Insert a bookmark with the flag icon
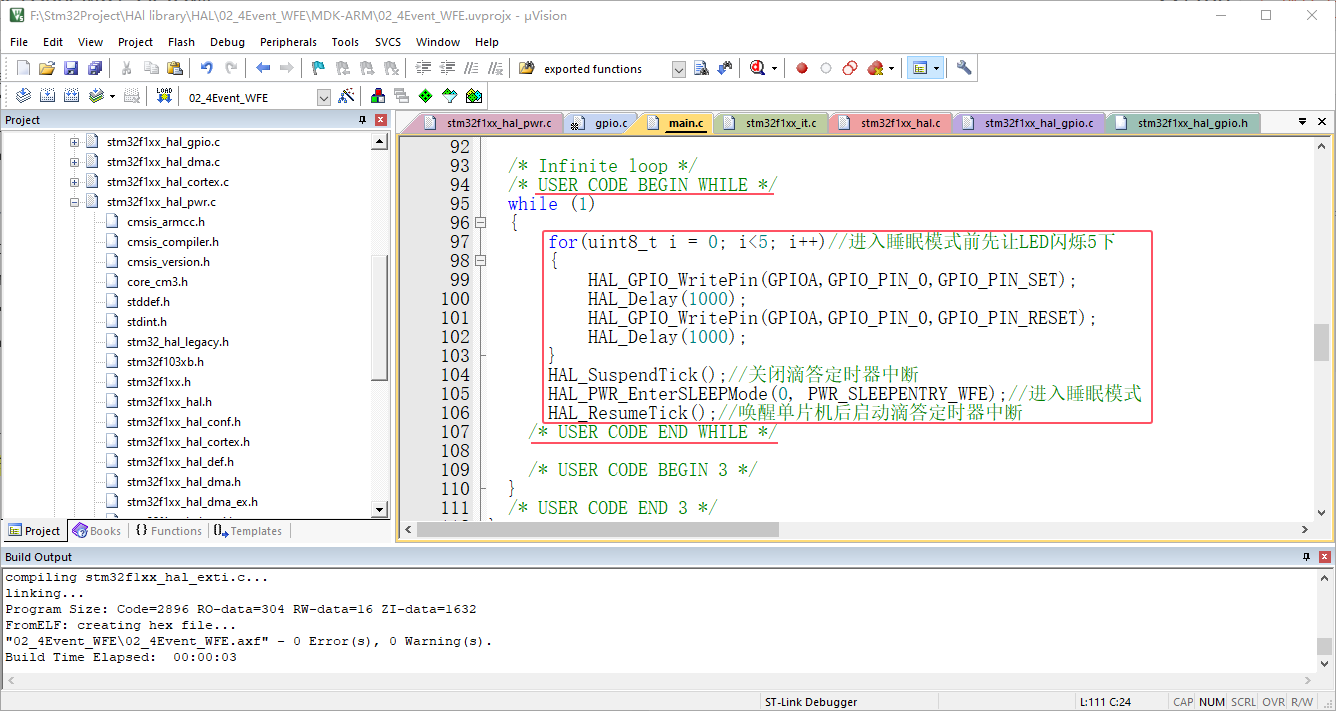The height and width of the screenshot is (711, 1336). pos(318,68)
